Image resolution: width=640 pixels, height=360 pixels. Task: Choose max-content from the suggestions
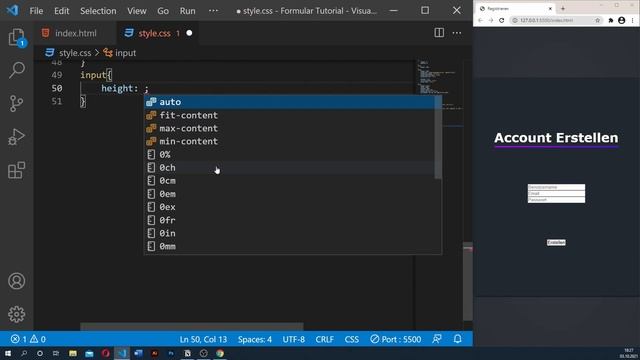(290, 129)
